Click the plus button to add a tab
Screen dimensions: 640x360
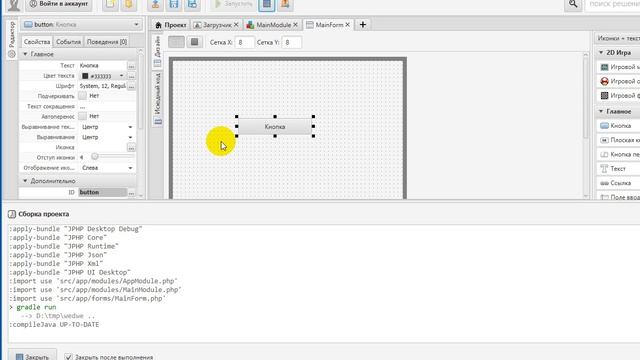(362, 25)
